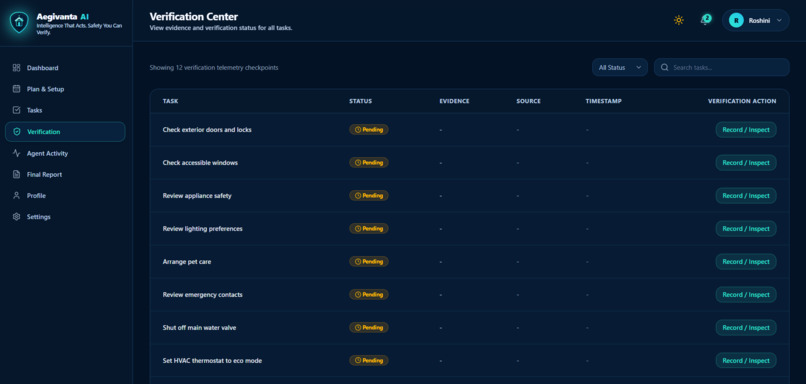This screenshot has width=806, height=384.
Task: Click 'Check accessible windows' task name
Action: pyautogui.click(x=200, y=162)
